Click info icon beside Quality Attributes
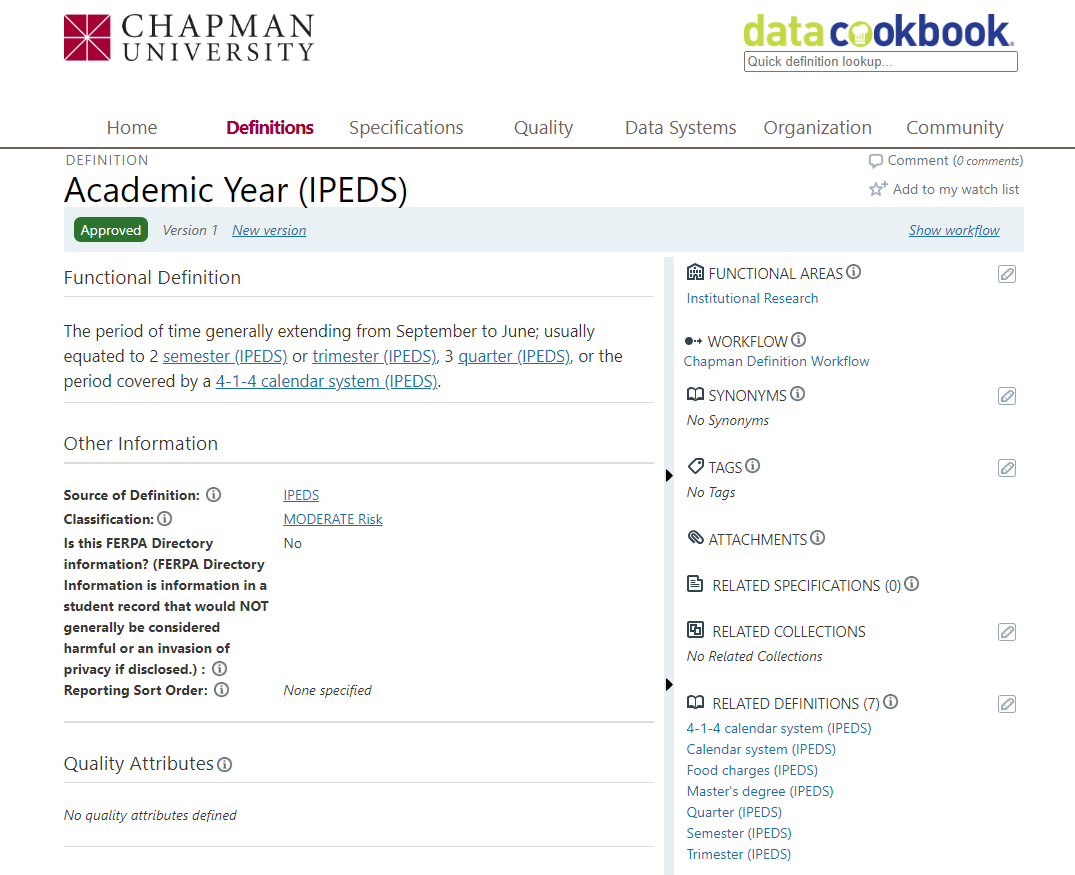Screen dimensions: 1075x875 225,765
